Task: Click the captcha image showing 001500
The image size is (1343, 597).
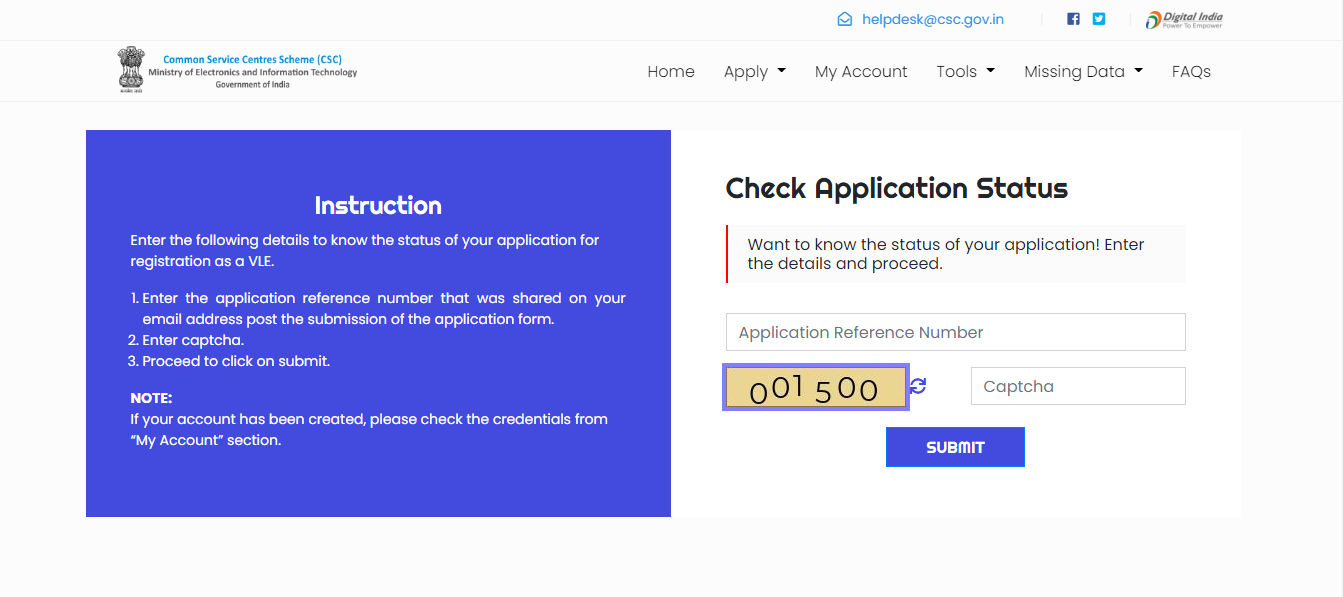Action: tap(815, 387)
